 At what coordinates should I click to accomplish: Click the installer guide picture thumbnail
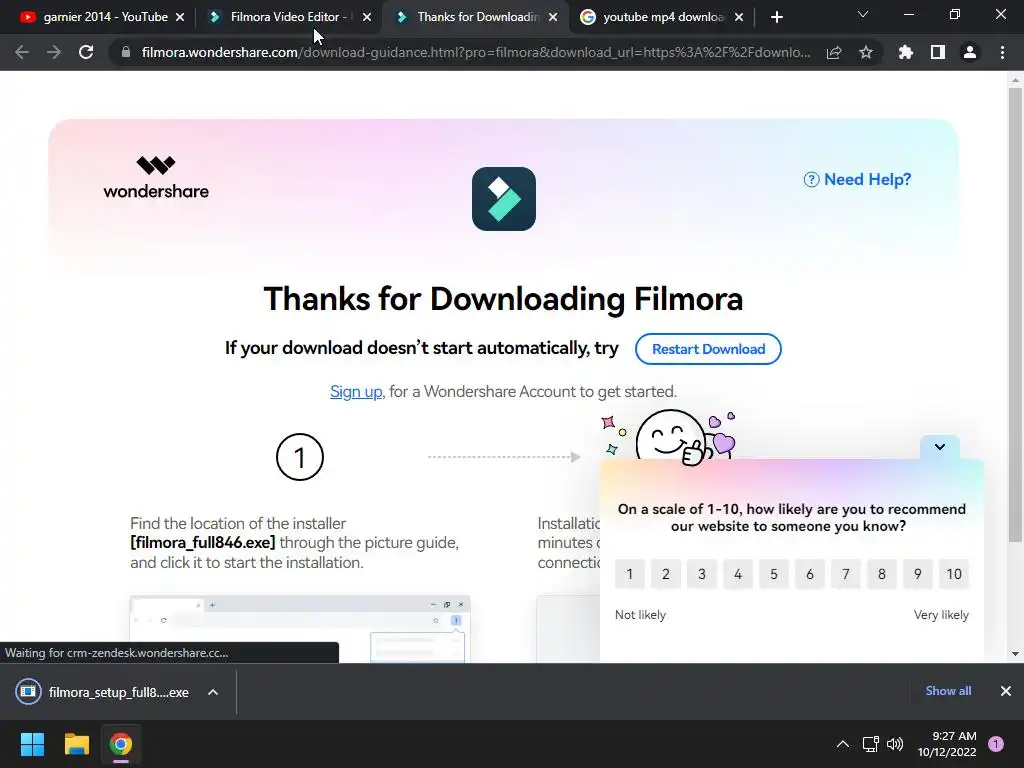click(300, 628)
